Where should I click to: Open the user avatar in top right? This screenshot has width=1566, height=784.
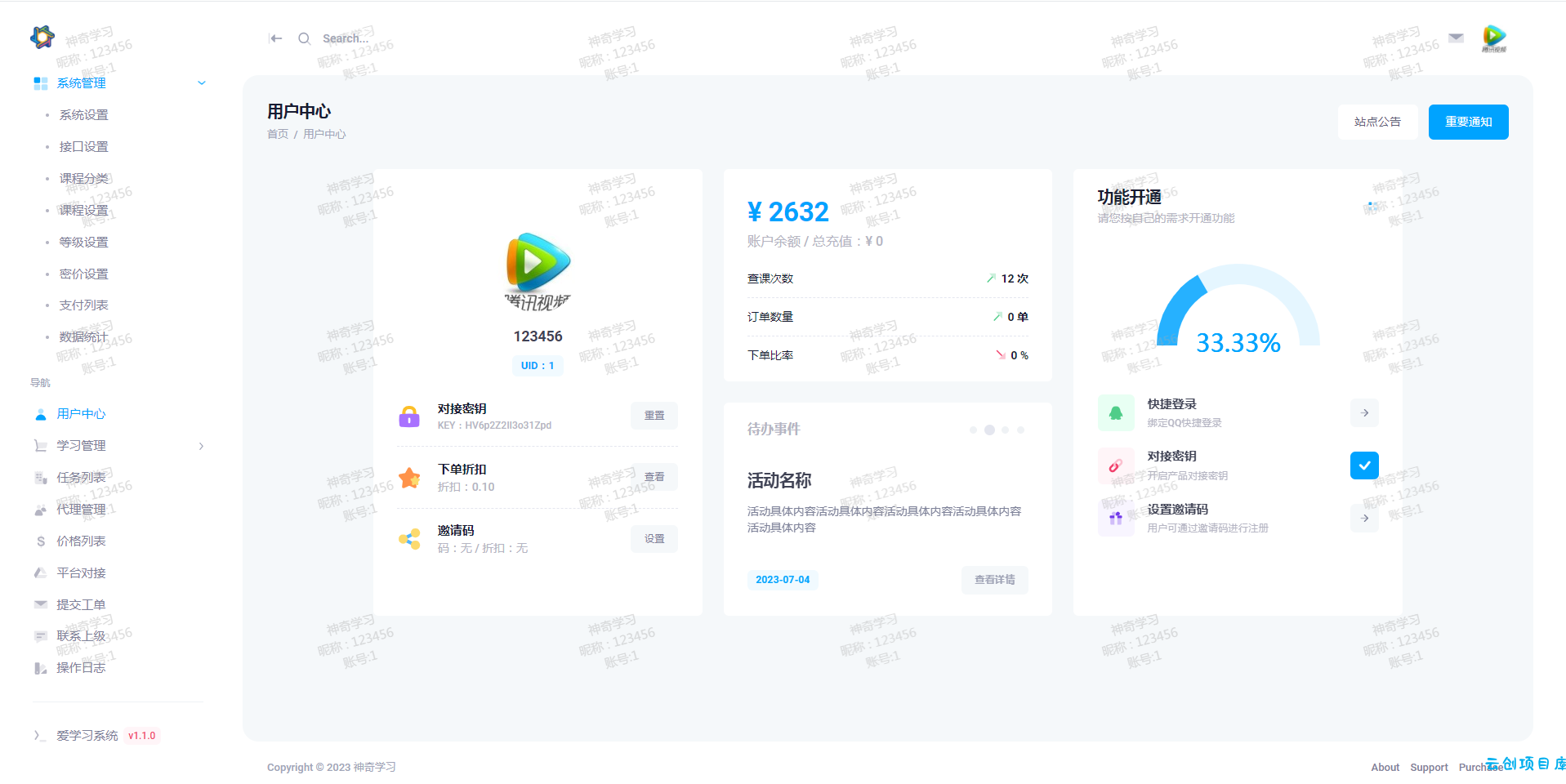[1494, 38]
